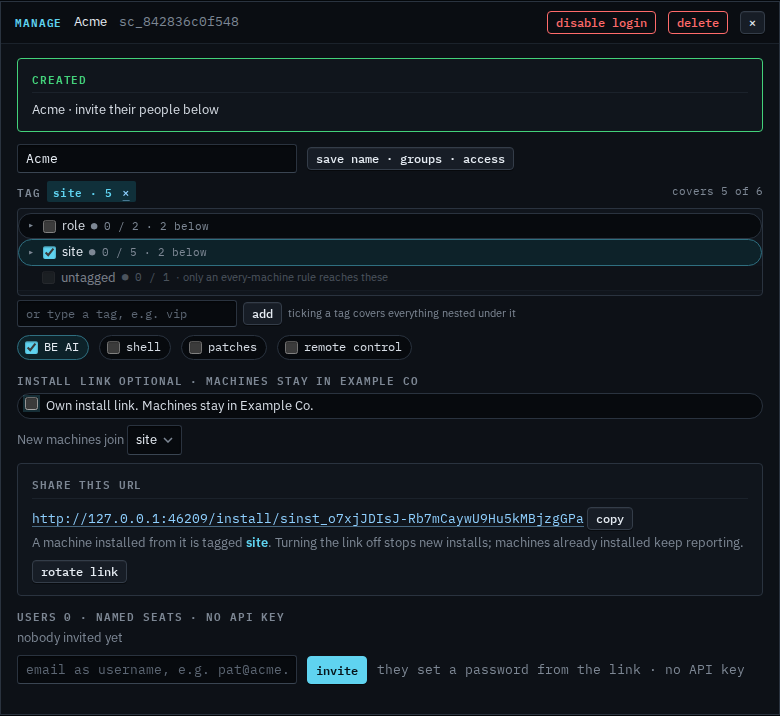The image size is (780, 716).
Task: Click the CREATED banner heading
Action: [x=59, y=80]
